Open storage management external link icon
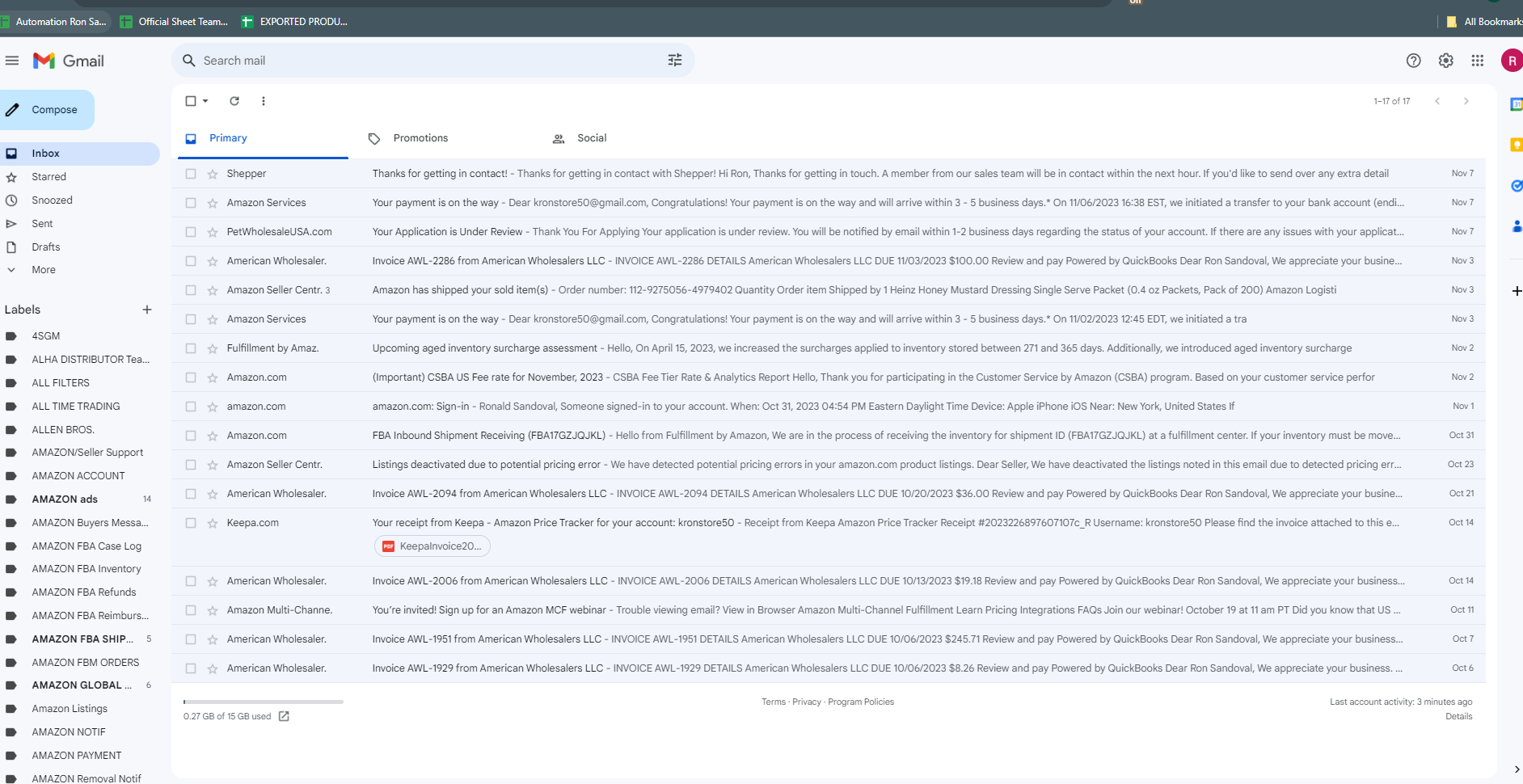Screen dimensions: 1523x784 284,716
